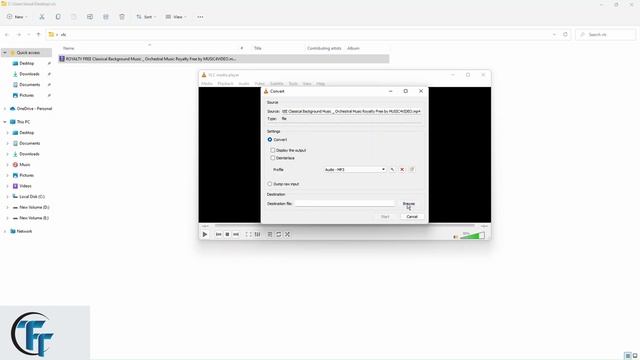Click Browse for destination file

[x=409, y=204]
